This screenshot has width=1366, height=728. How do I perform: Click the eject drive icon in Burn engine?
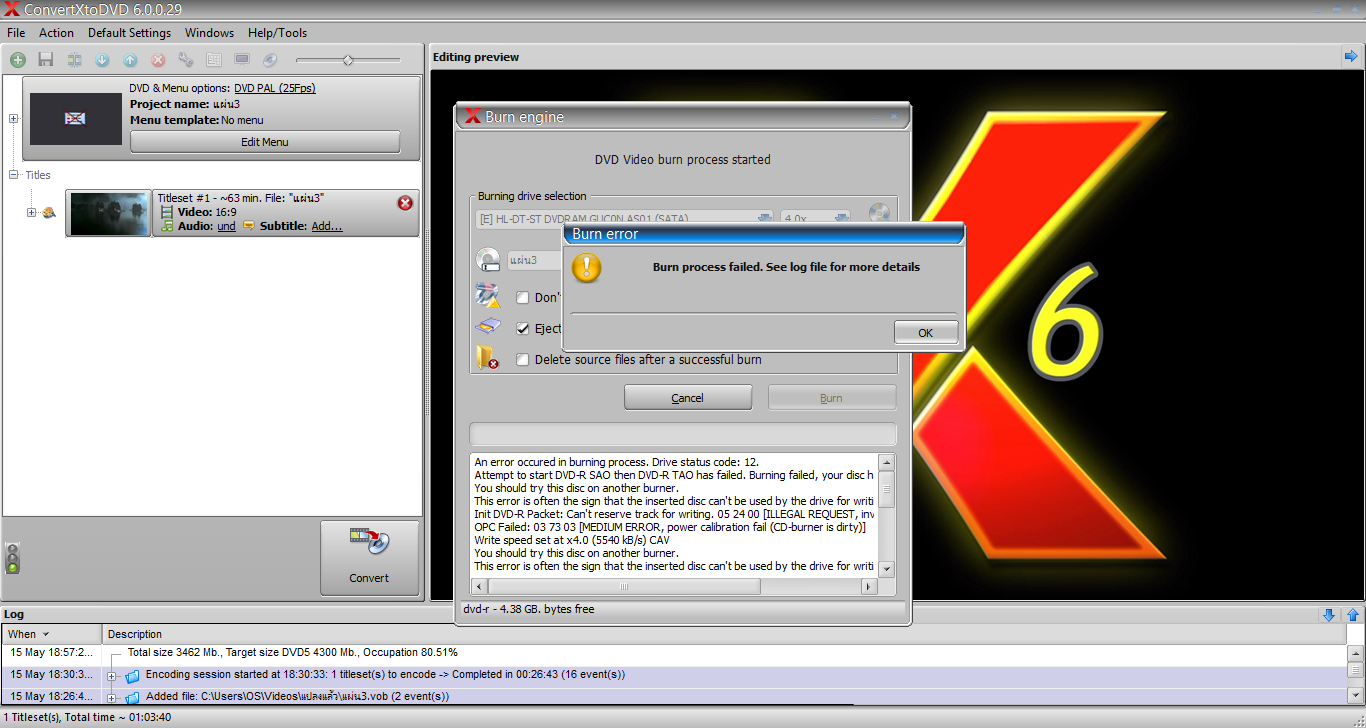487,327
